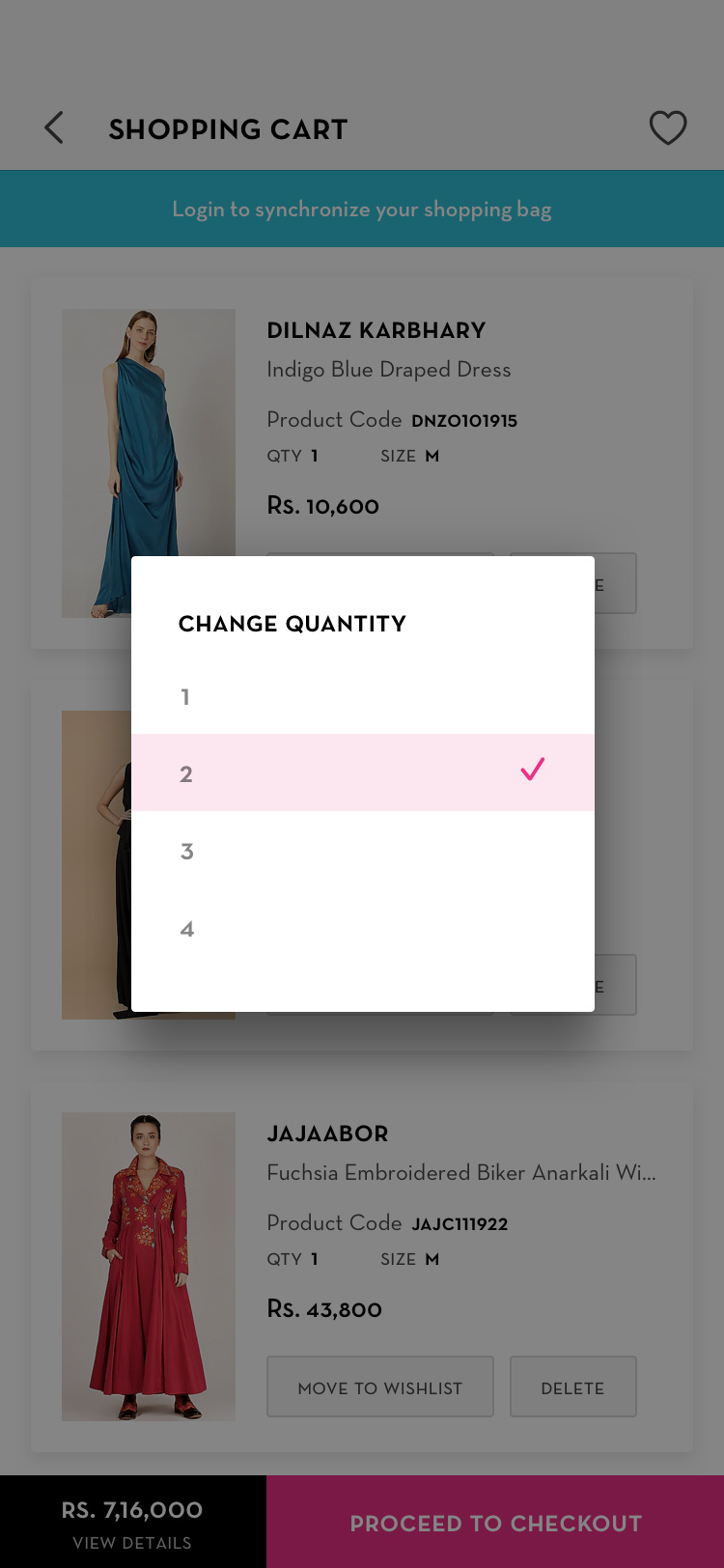Click Login to synchronize shopping bag banner
Image resolution: width=724 pixels, height=1568 pixels.
coord(362,210)
